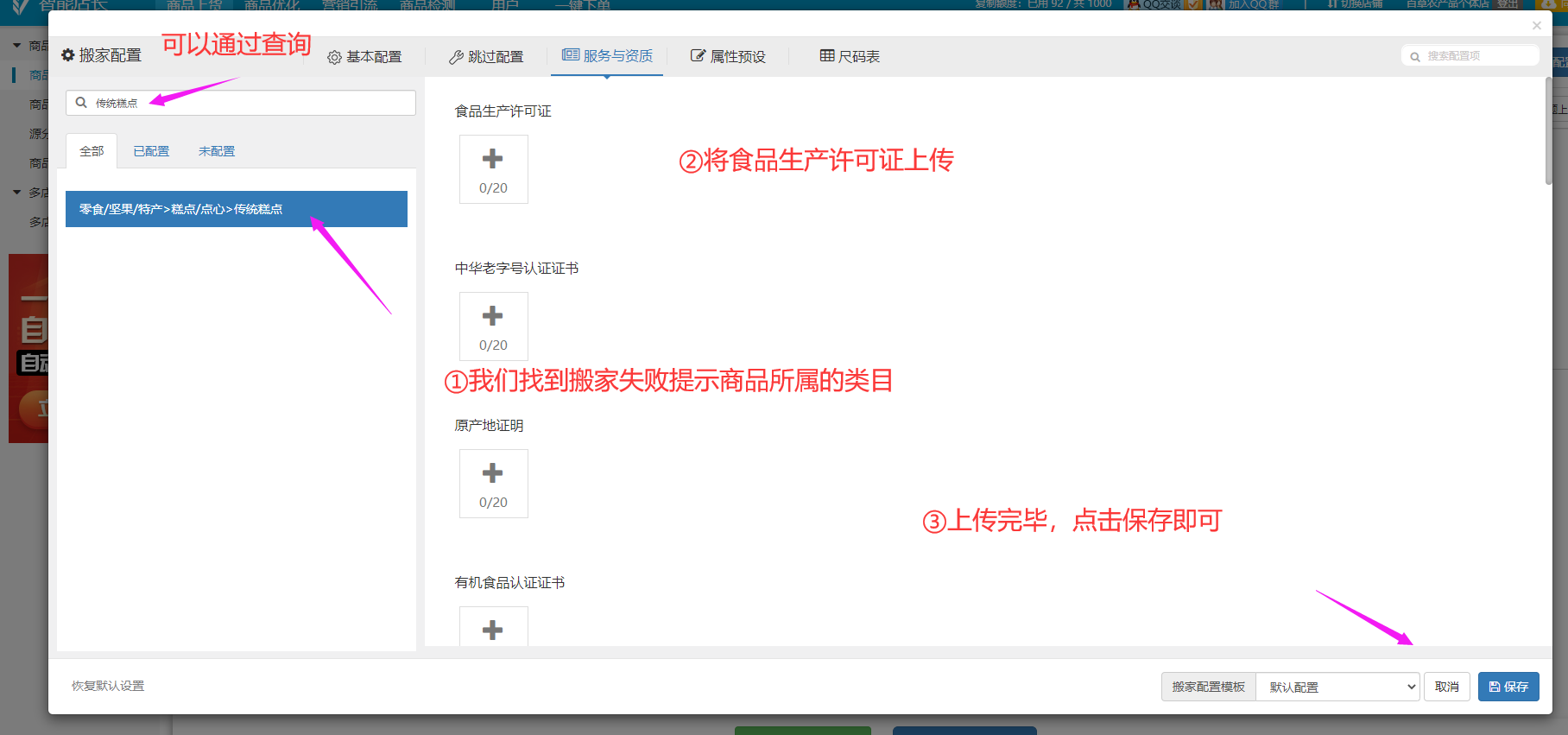Click the magnifier icon in category search box

tap(81, 103)
